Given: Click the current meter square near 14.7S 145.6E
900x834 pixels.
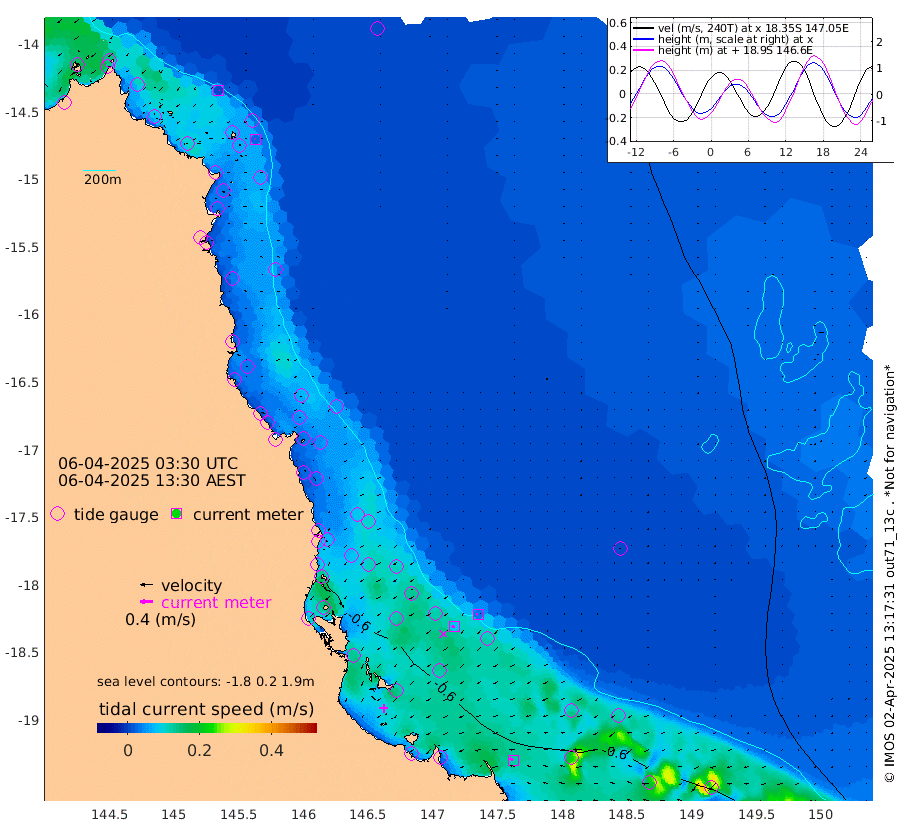Looking at the screenshot, I should point(256,139).
